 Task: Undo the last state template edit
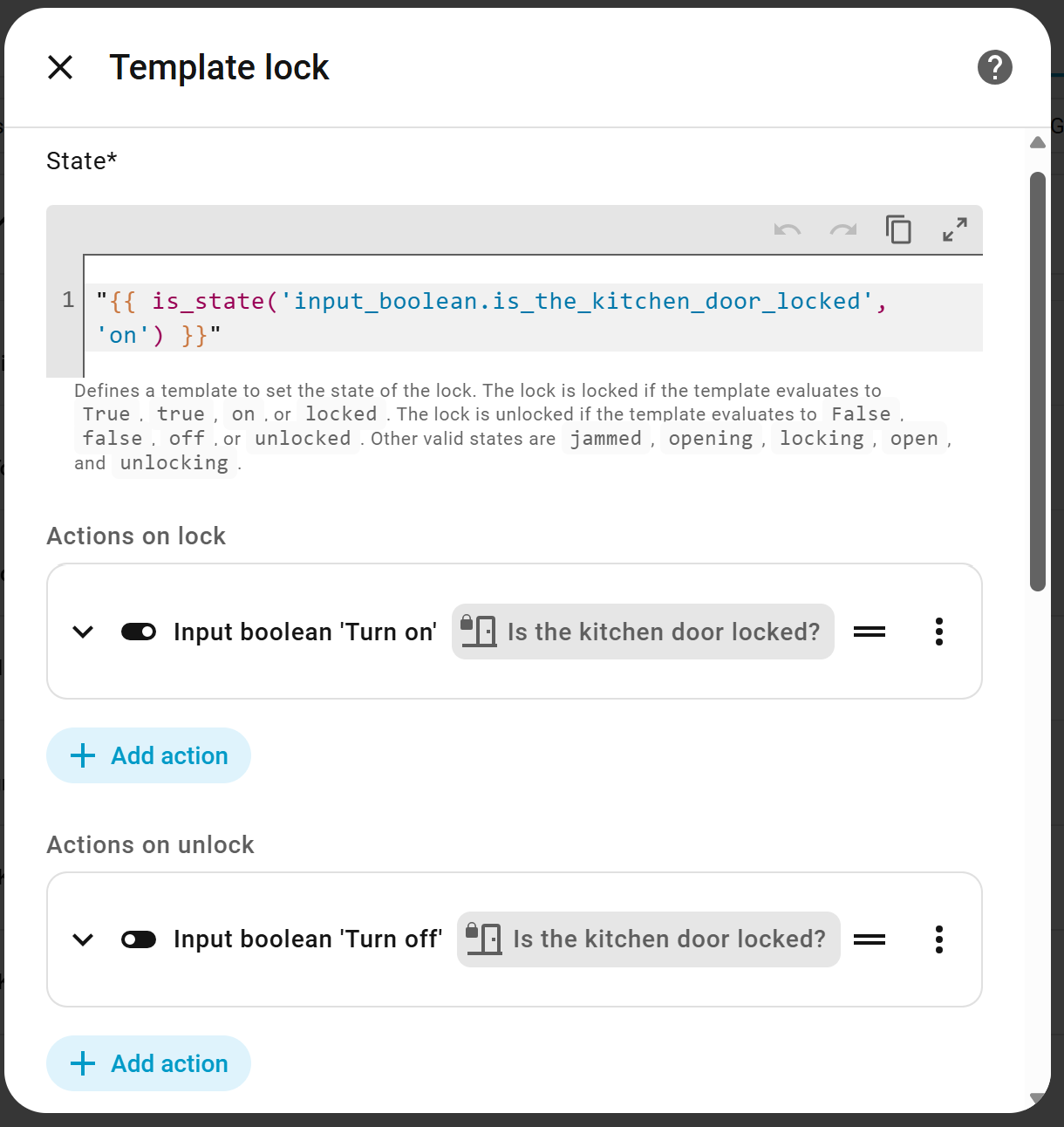tap(787, 230)
